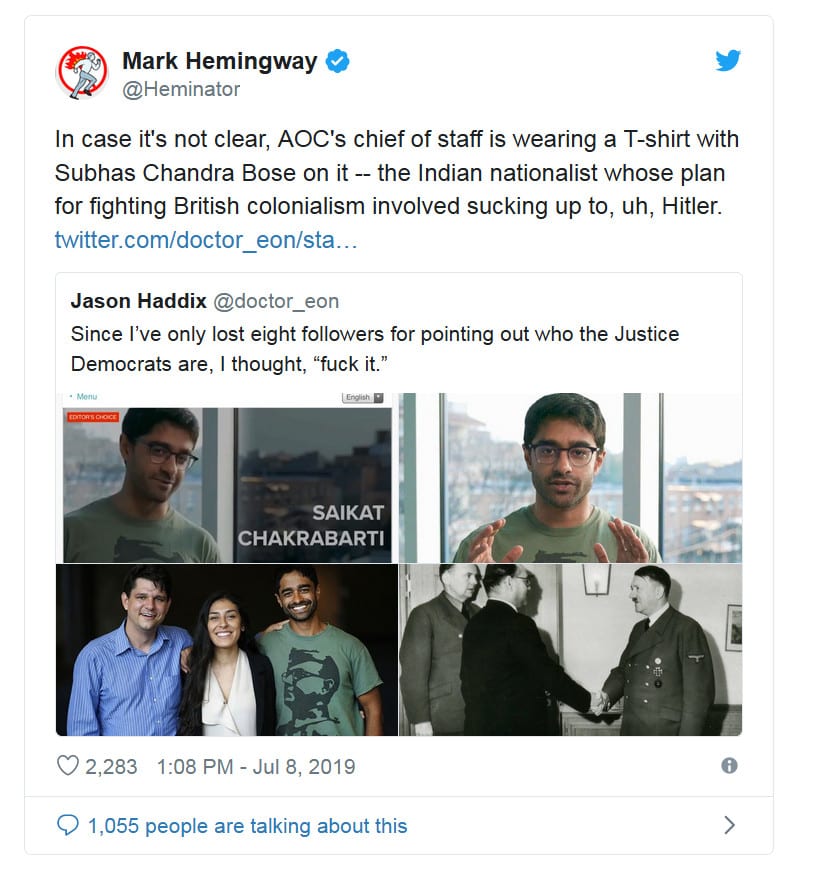Open the tweet info icon
The width and height of the screenshot is (818, 871).
point(729,765)
